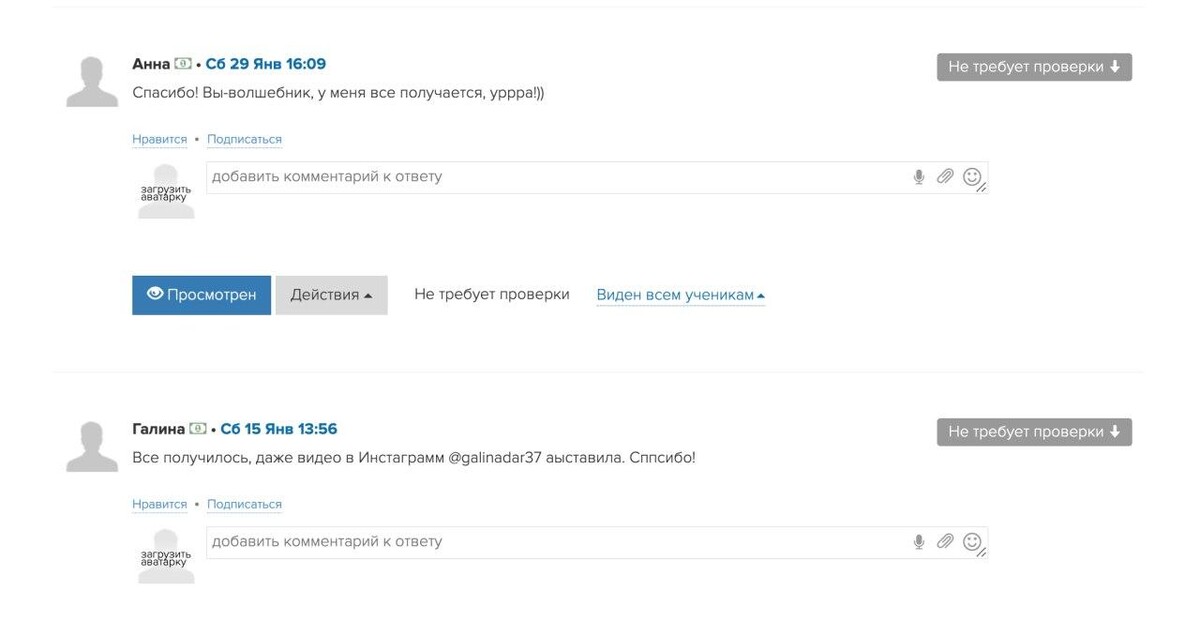
Task: Open Не требует проверки dropdown on Anna's answer
Action: (x=1034, y=67)
